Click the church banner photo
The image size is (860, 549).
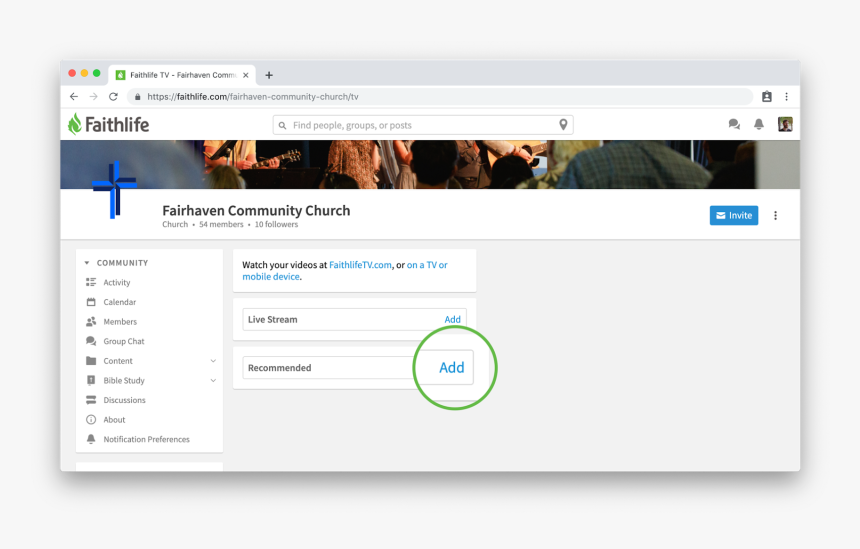pos(430,165)
